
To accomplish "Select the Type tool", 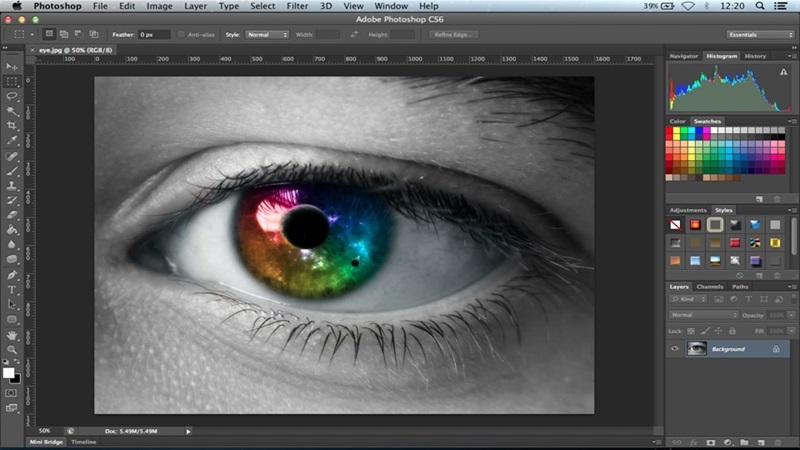I will [x=12, y=289].
